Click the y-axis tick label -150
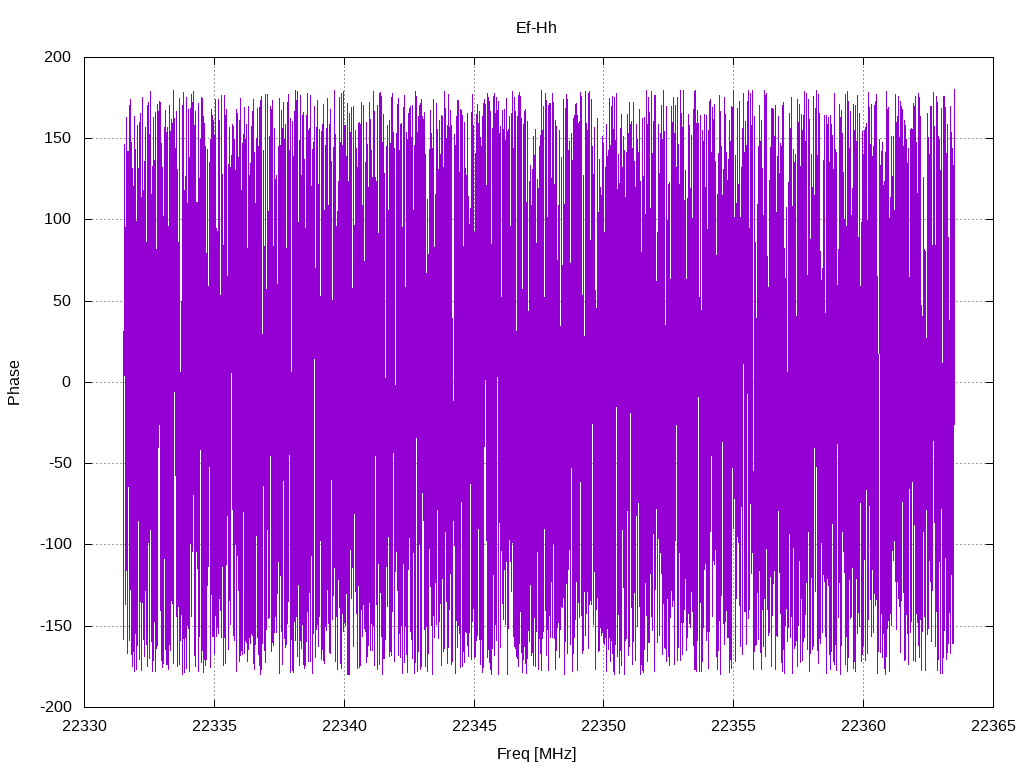Viewport: 1024px width, 768px height. (x=56, y=626)
